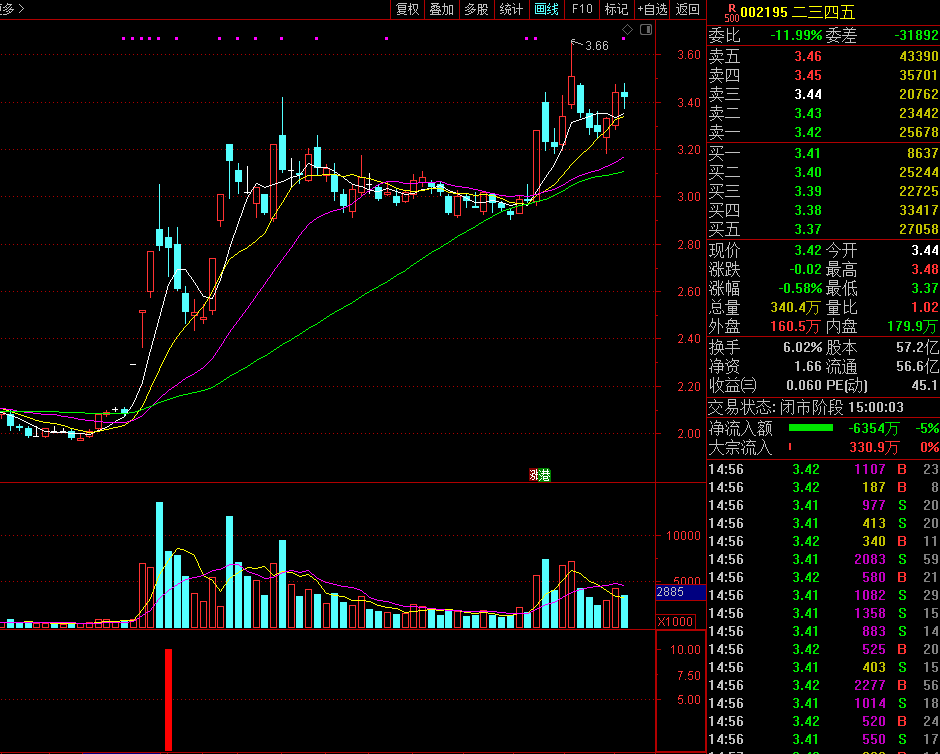Click the blue 2885 volume value tag

tap(670, 593)
